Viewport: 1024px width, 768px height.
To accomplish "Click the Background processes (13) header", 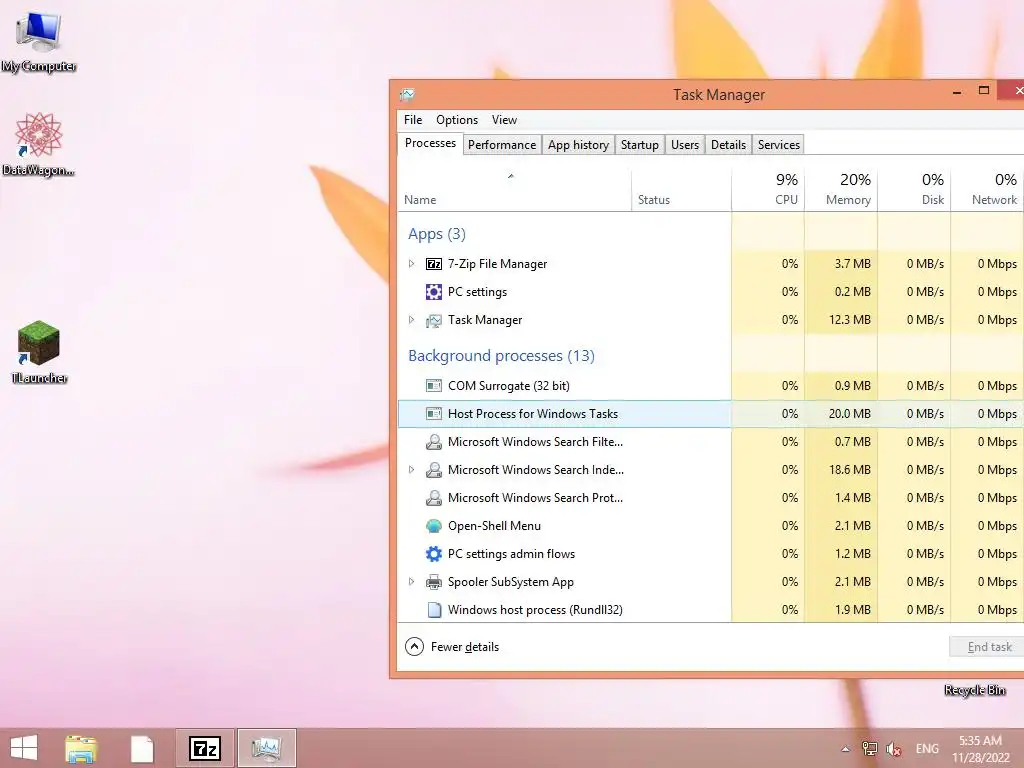I will [501, 356].
